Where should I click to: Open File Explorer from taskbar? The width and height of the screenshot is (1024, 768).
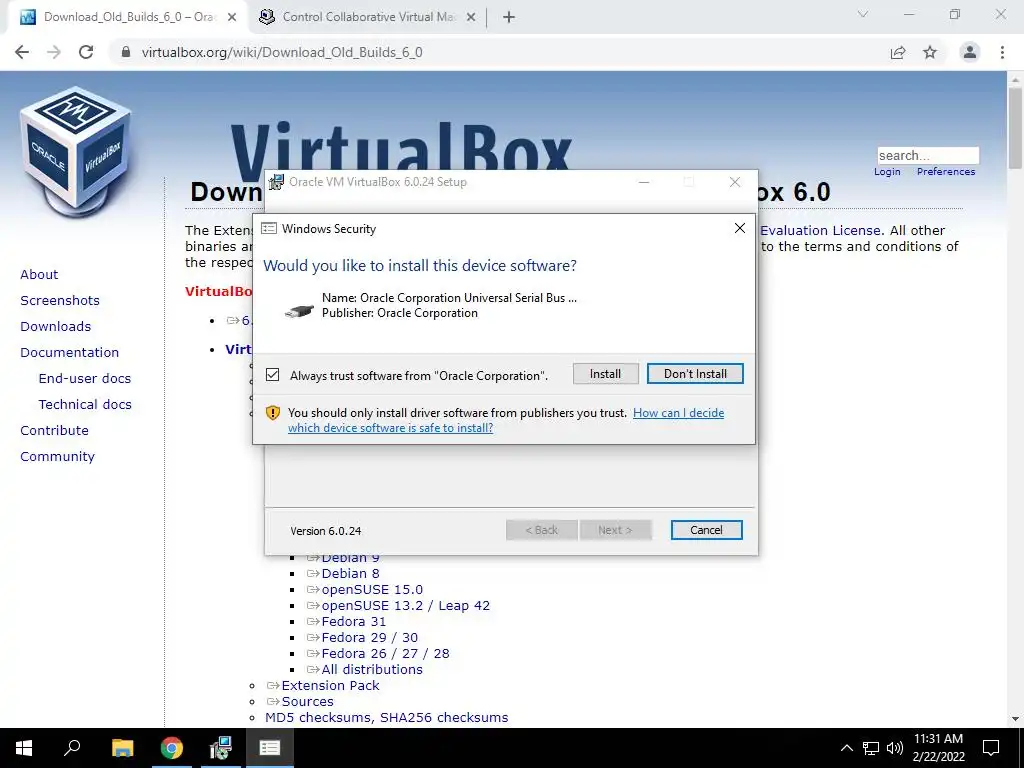pyautogui.click(x=122, y=748)
